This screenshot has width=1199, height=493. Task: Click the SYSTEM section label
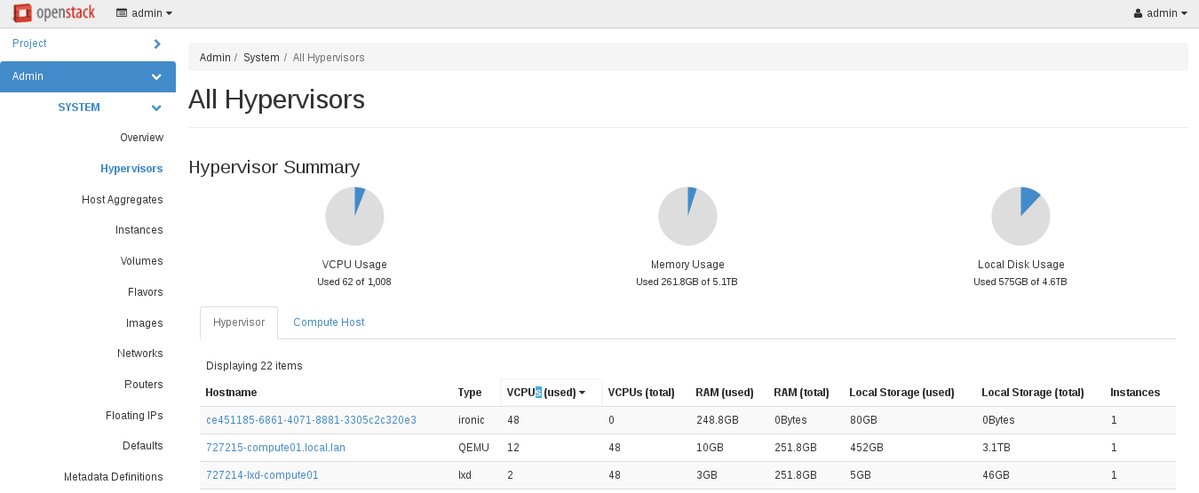tap(79, 108)
